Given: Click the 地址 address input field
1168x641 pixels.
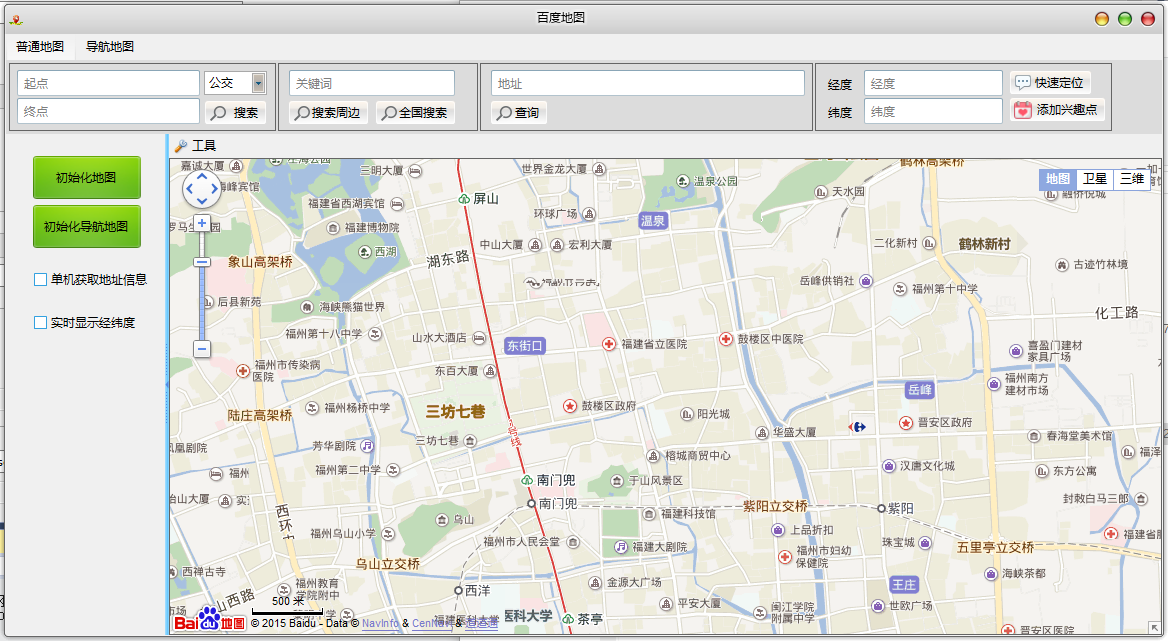Looking at the screenshot, I should pos(647,83).
